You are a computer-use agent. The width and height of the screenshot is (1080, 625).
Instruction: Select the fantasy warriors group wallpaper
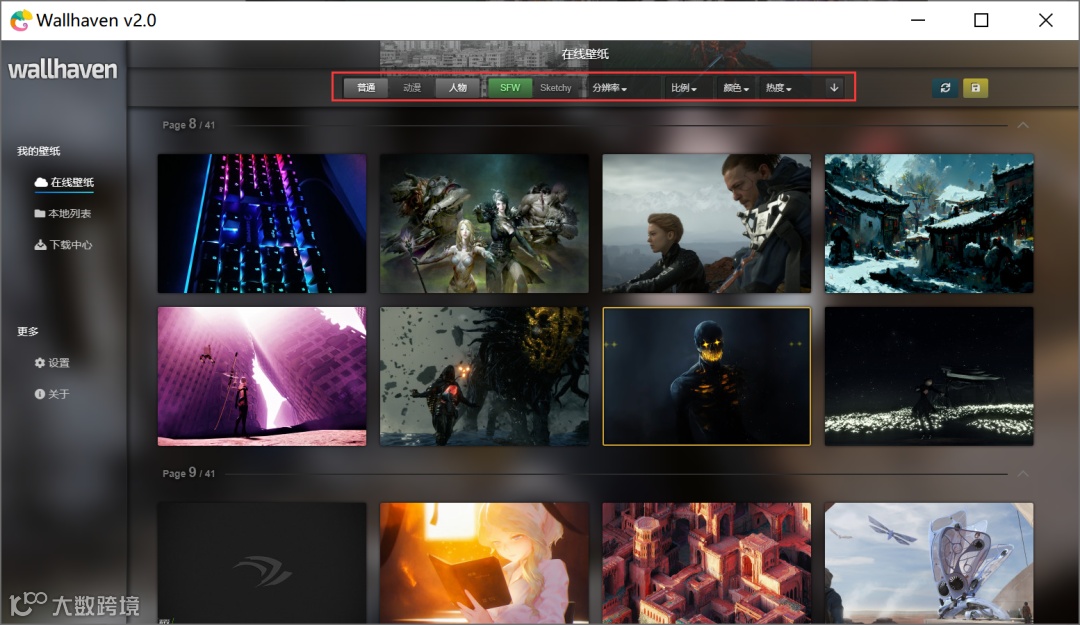pos(484,223)
